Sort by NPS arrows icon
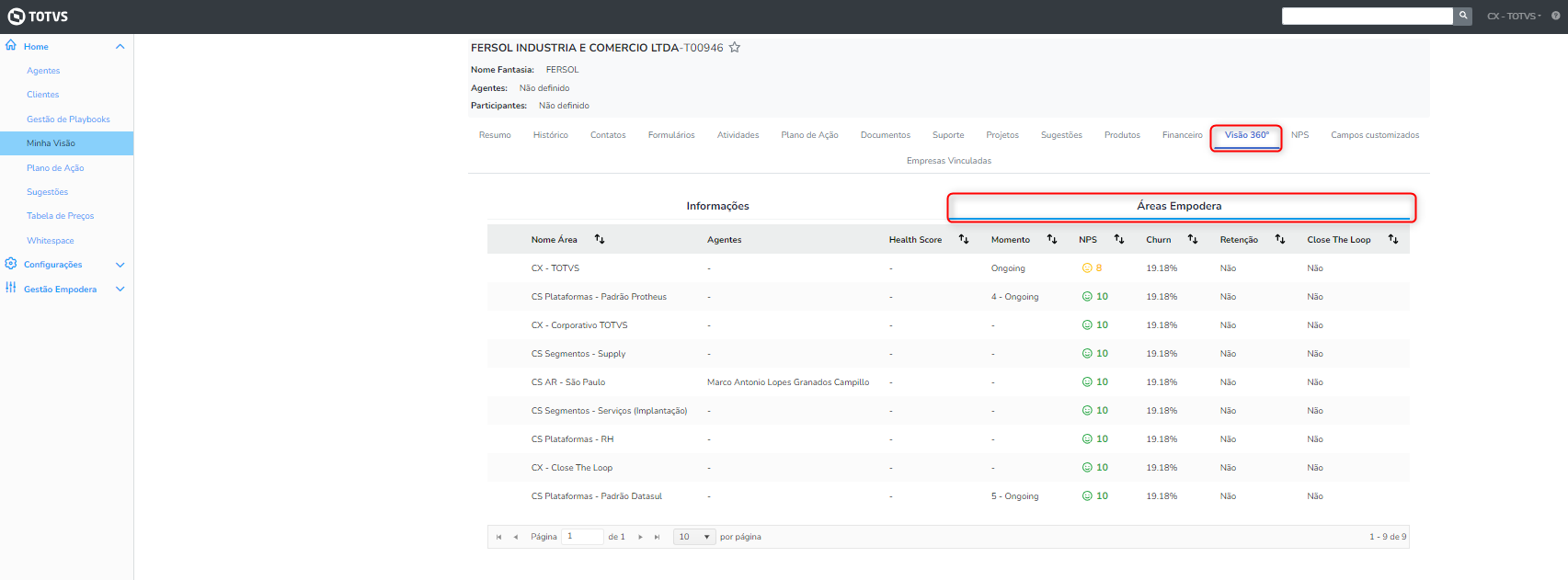 [1119, 239]
